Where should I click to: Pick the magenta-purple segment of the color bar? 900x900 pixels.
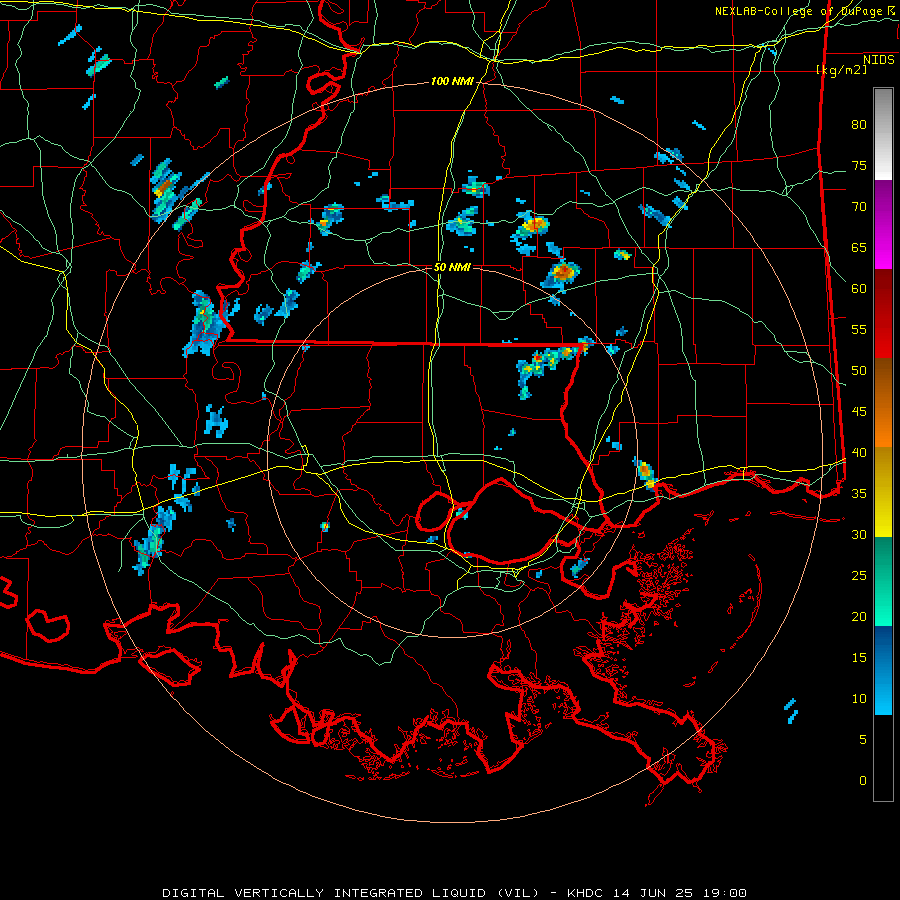pyautogui.click(x=883, y=225)
